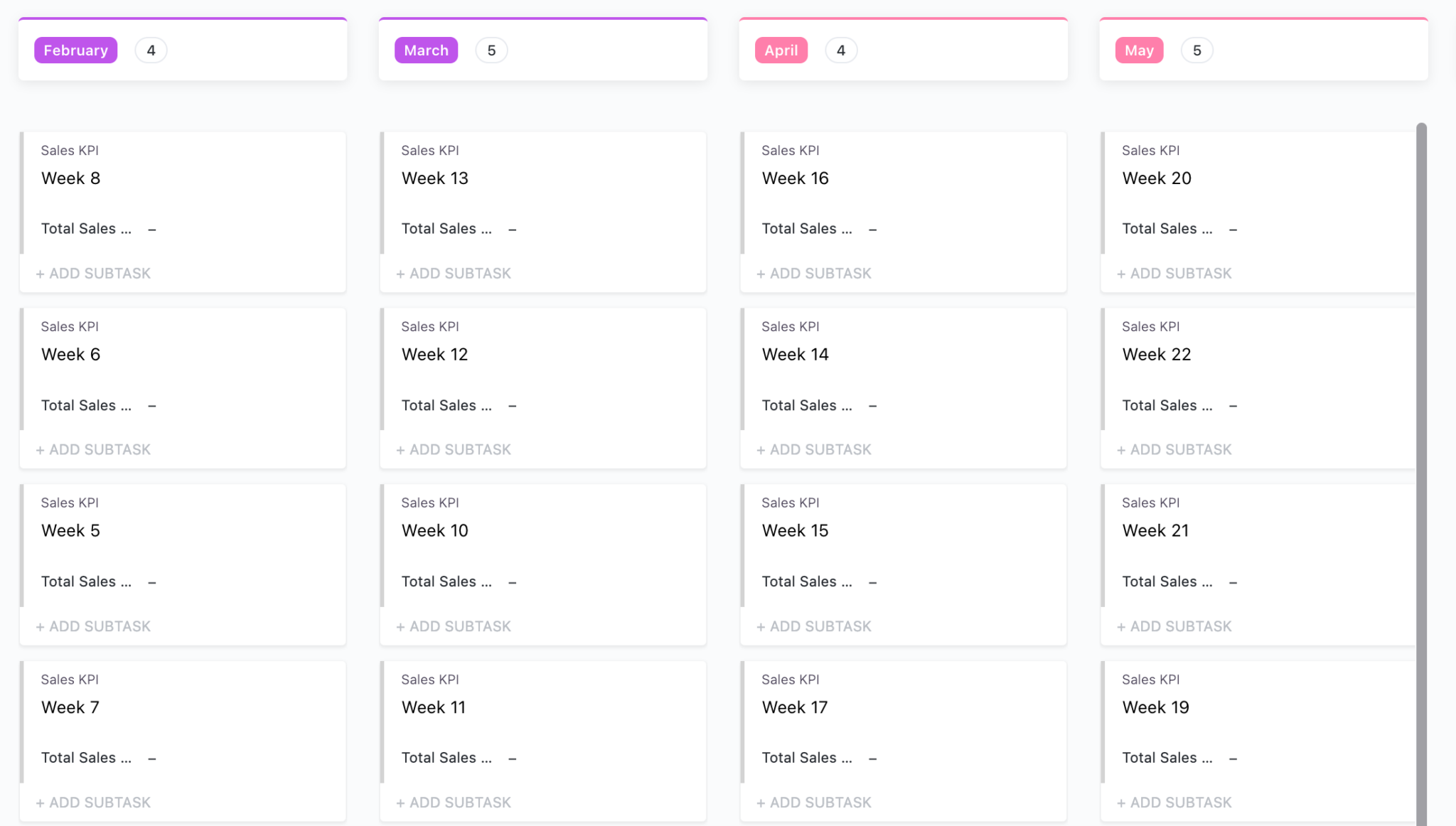Click the February task count badge
Viewport: 1456px width, 826px height.
pos(151,50)
